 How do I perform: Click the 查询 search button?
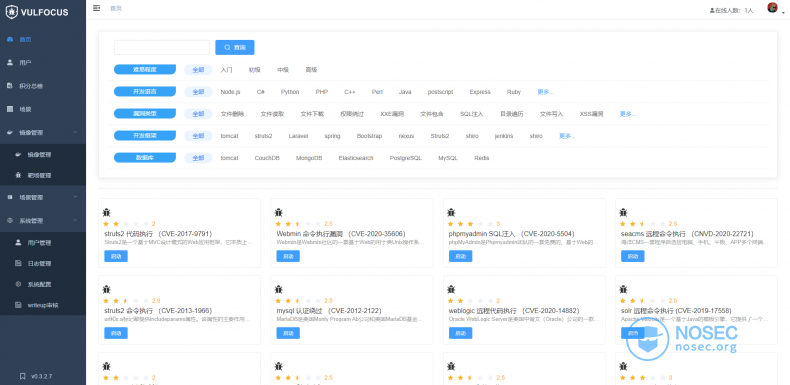click(x=235, y=47)
